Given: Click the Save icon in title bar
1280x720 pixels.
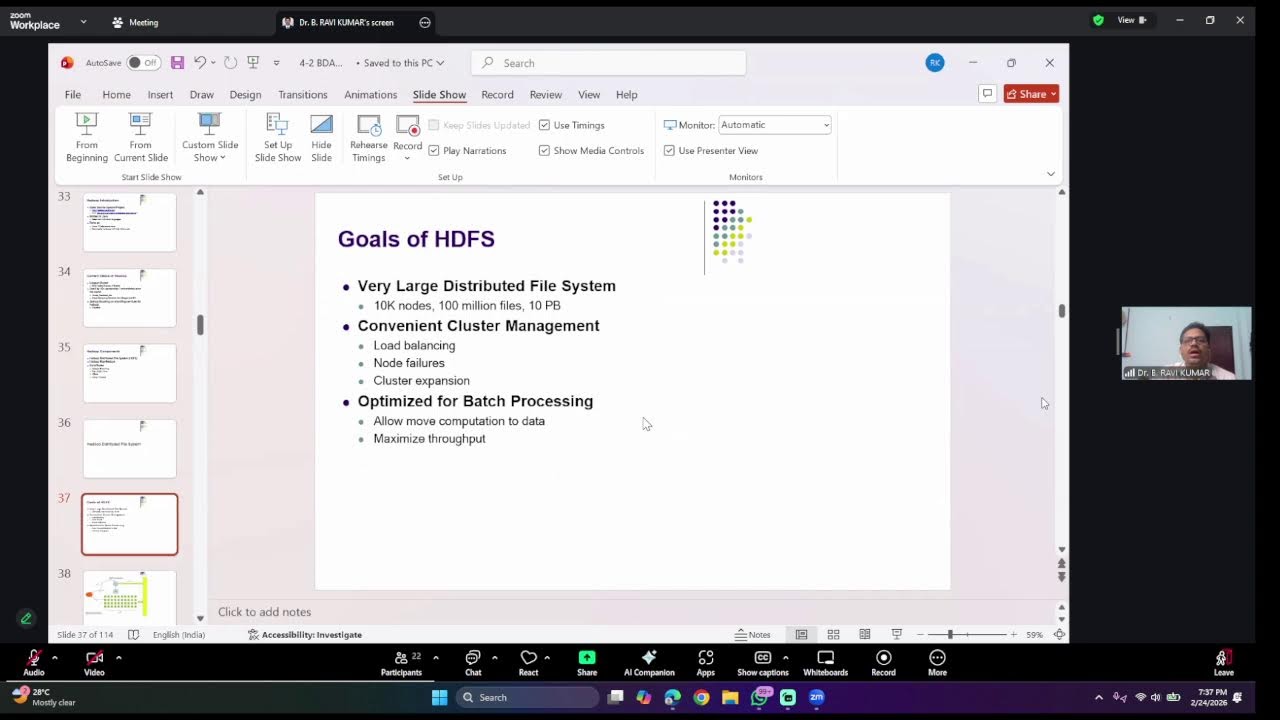Looking at the screenshot, I should point(177,63).
